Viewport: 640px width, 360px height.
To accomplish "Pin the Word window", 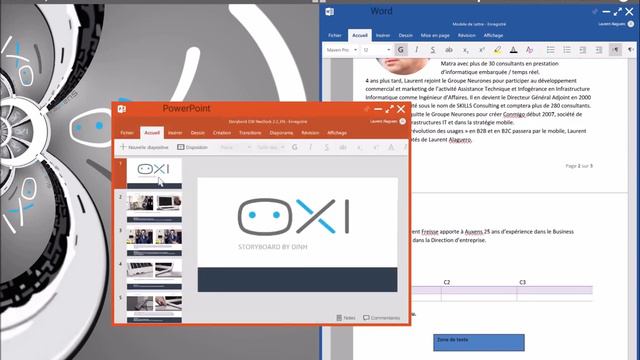I will pos(595,12).
